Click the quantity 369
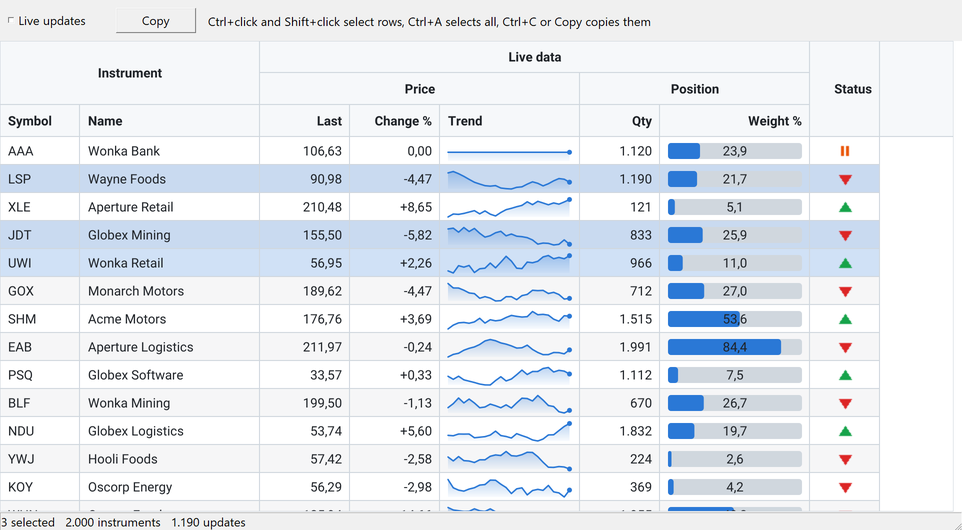The height and width of the screenshot is (530, 962). 641,487
